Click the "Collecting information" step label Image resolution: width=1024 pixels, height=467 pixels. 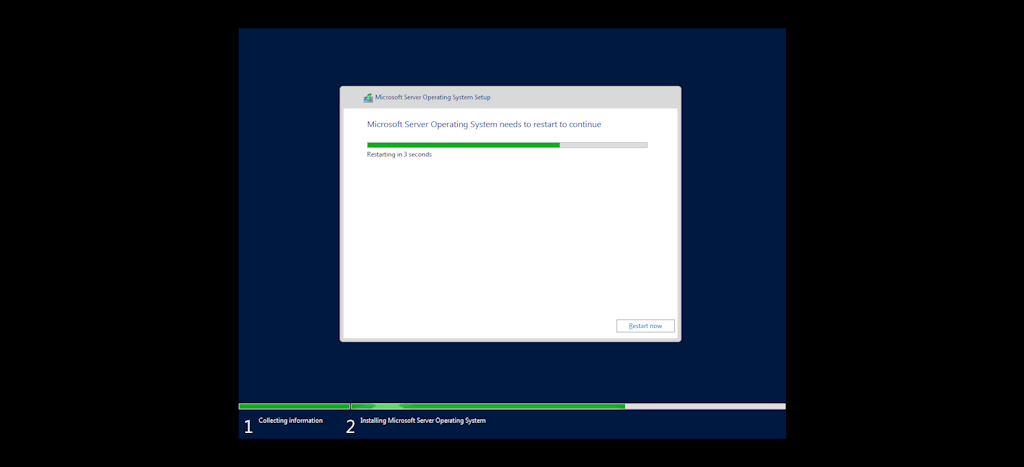pyautogui.click(x=291, y=421)
